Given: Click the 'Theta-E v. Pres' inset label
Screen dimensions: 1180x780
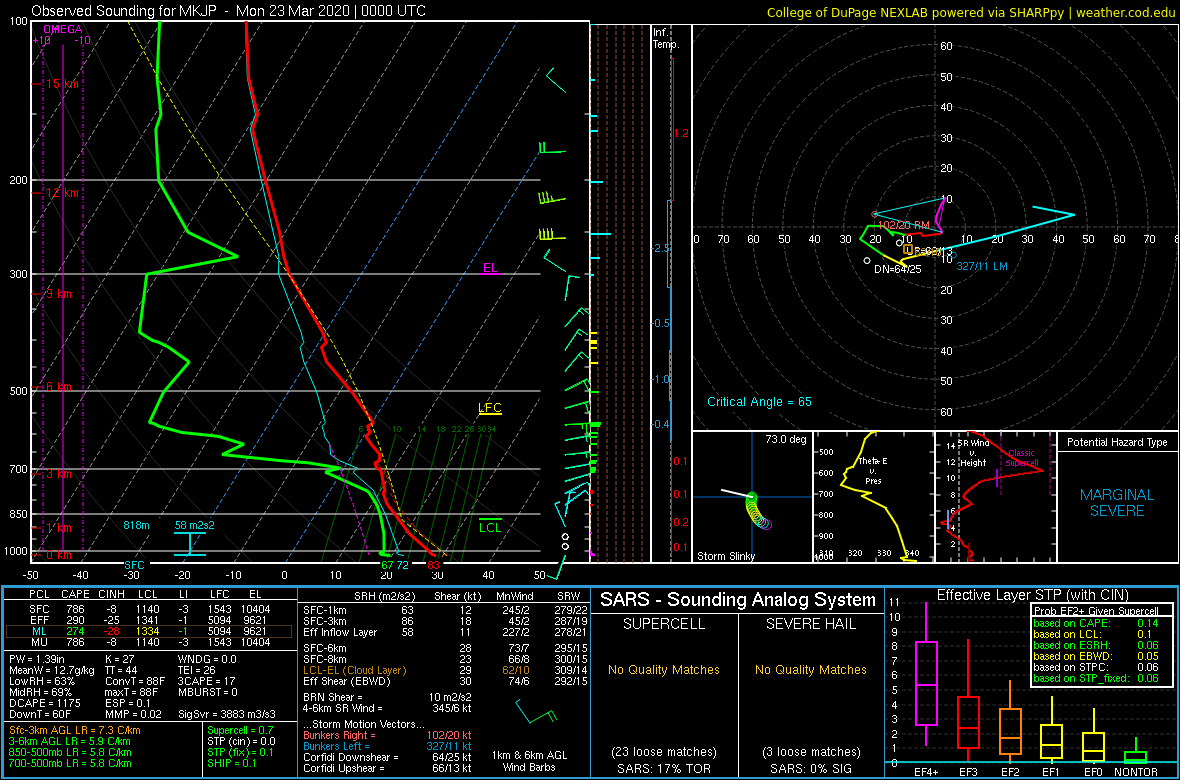Looking at the screenshot, I should (873, 471).
